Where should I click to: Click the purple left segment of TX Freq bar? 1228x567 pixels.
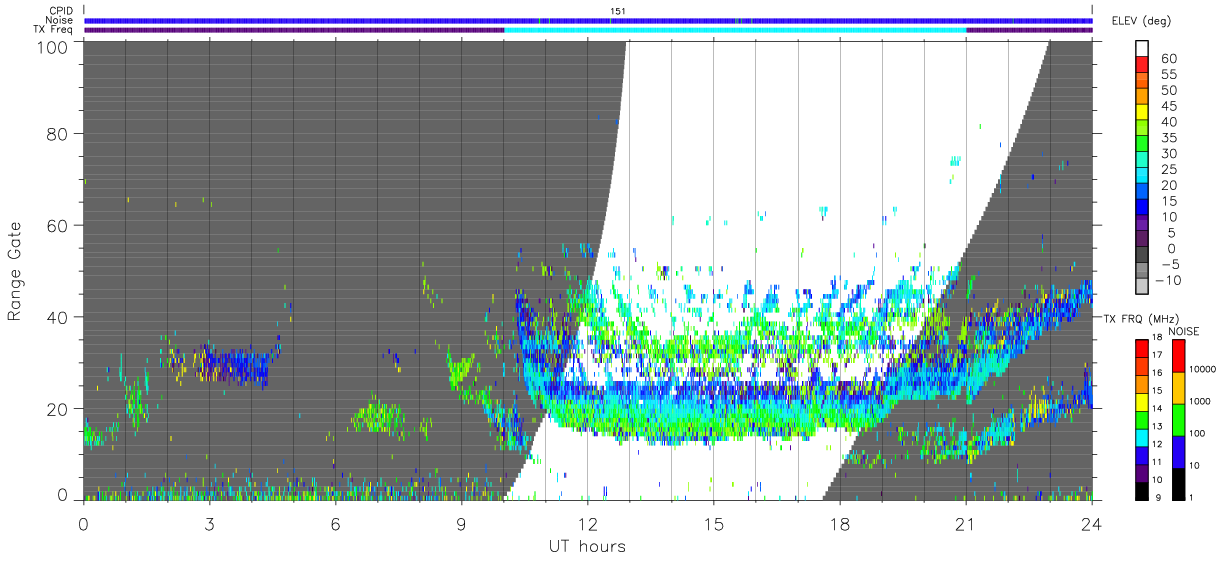[294, 30]
